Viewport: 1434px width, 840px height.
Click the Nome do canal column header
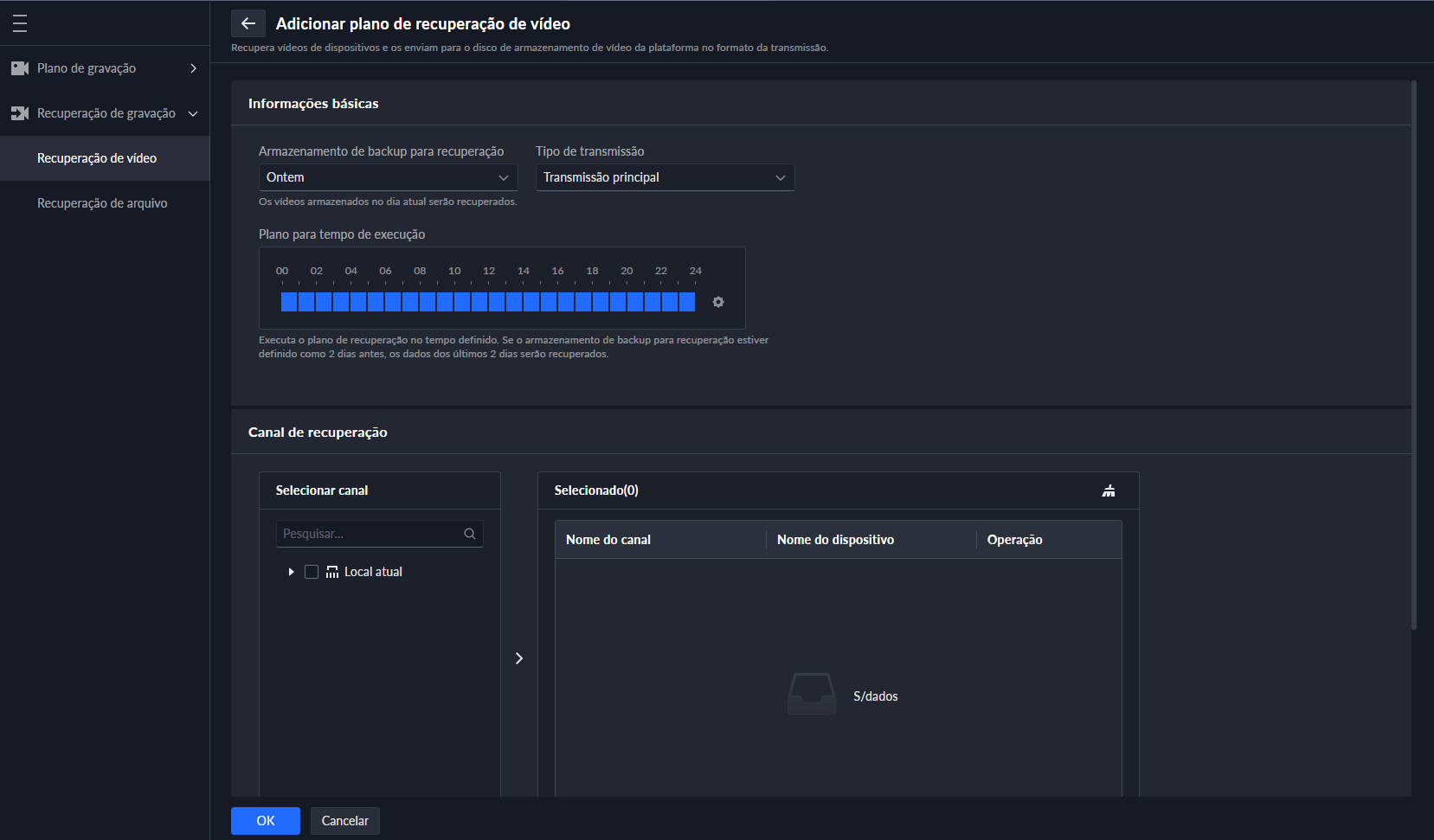pos(608,540)
